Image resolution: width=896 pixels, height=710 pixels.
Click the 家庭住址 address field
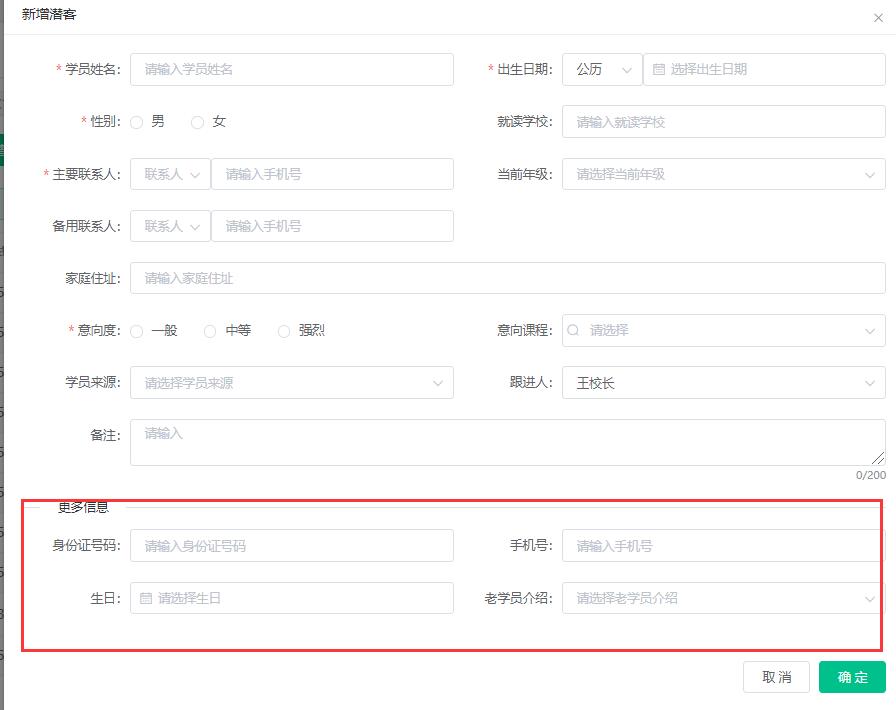pyautogui.click(x=507, y=278)
